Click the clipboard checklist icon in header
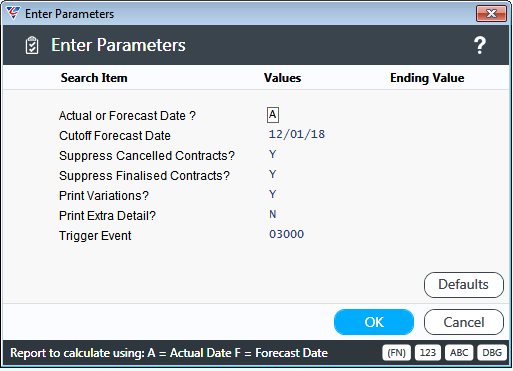Viewport: 513px width, 371px height. point(32,45)
